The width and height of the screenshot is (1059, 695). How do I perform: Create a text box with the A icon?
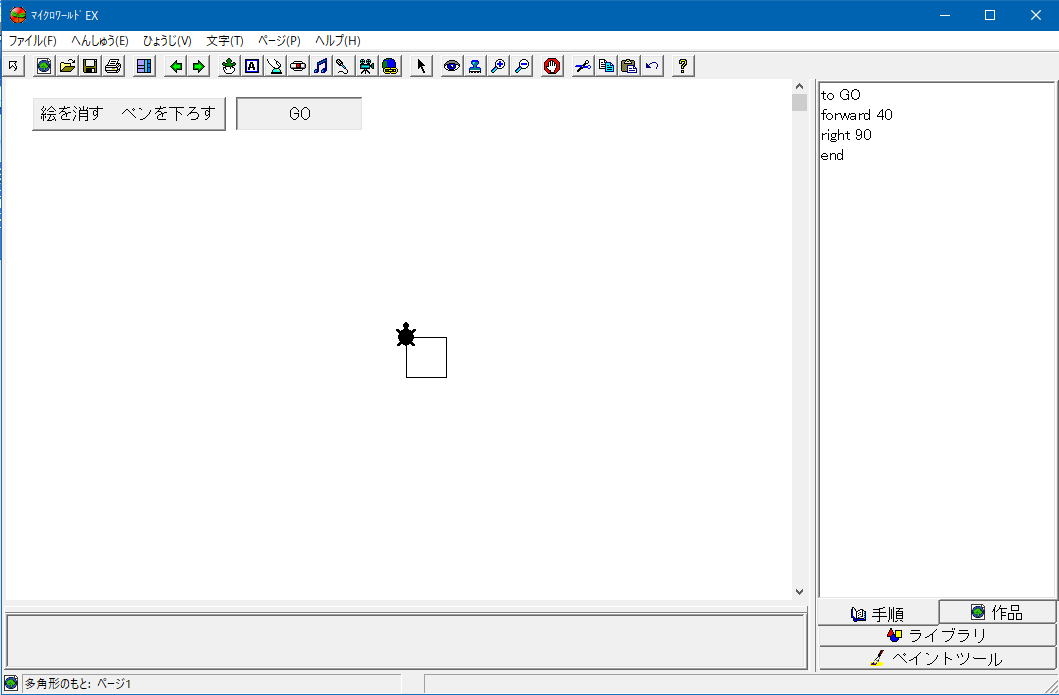tap(252, 66)
